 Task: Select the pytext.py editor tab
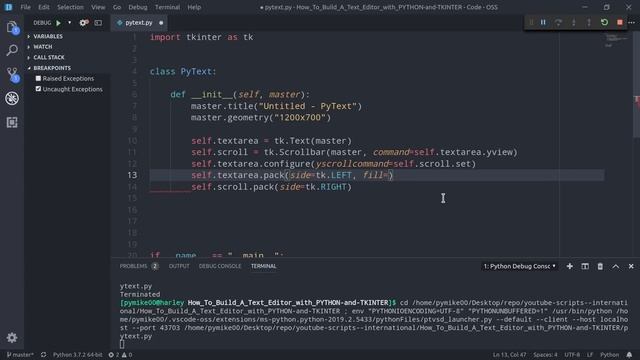pyautogui.click(x=139, y=23)
